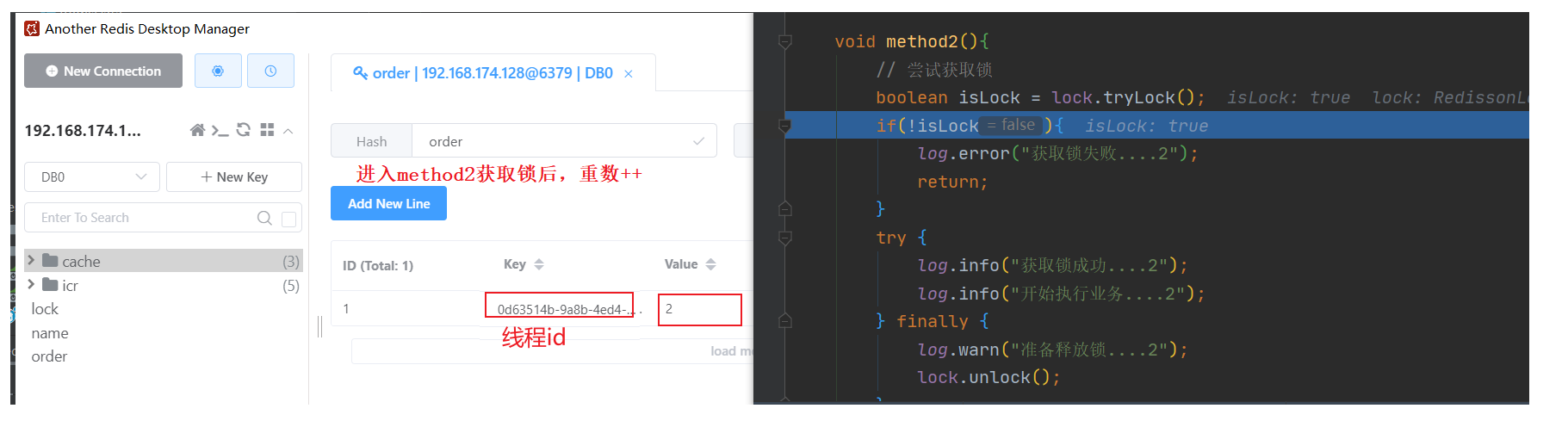
Task: Click the gutter fold marker at the if block's closing brace
Action: [784, 208]
